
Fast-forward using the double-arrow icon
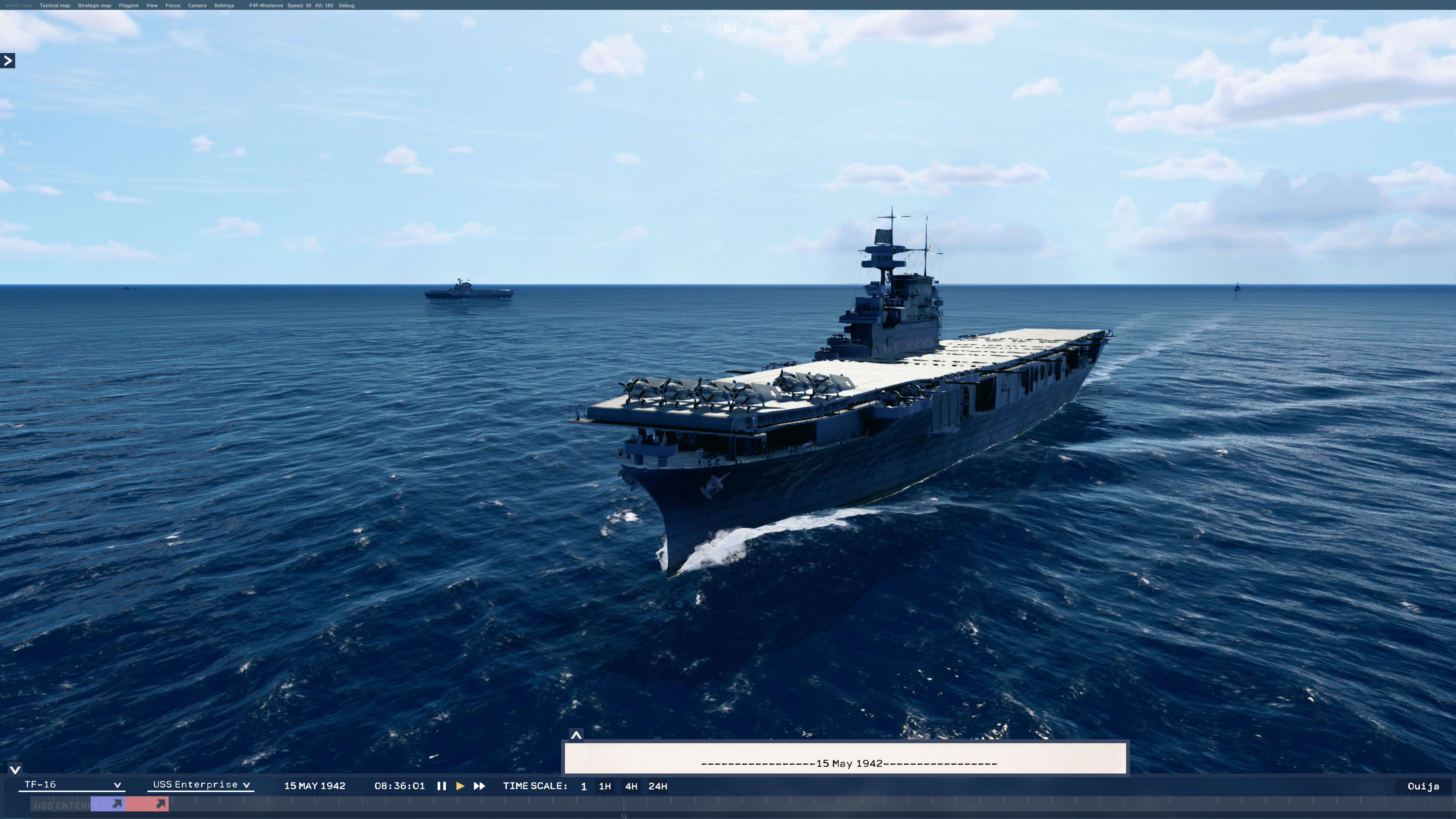pos(479,786)
